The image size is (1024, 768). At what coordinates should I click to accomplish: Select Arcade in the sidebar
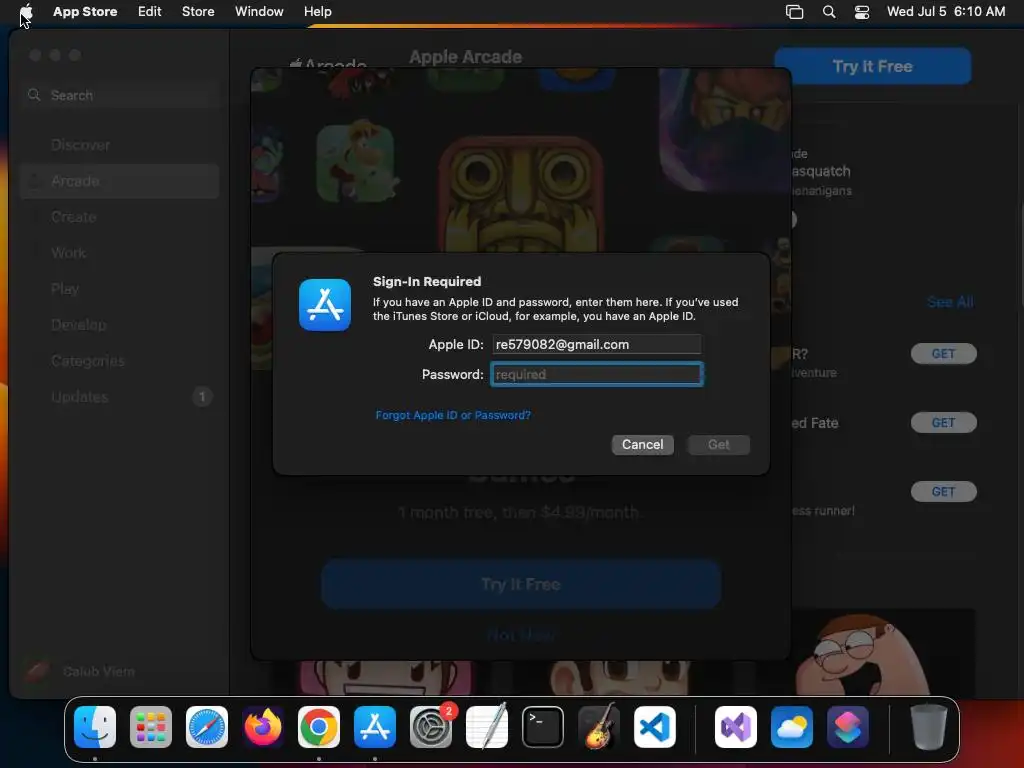point(120,181)
